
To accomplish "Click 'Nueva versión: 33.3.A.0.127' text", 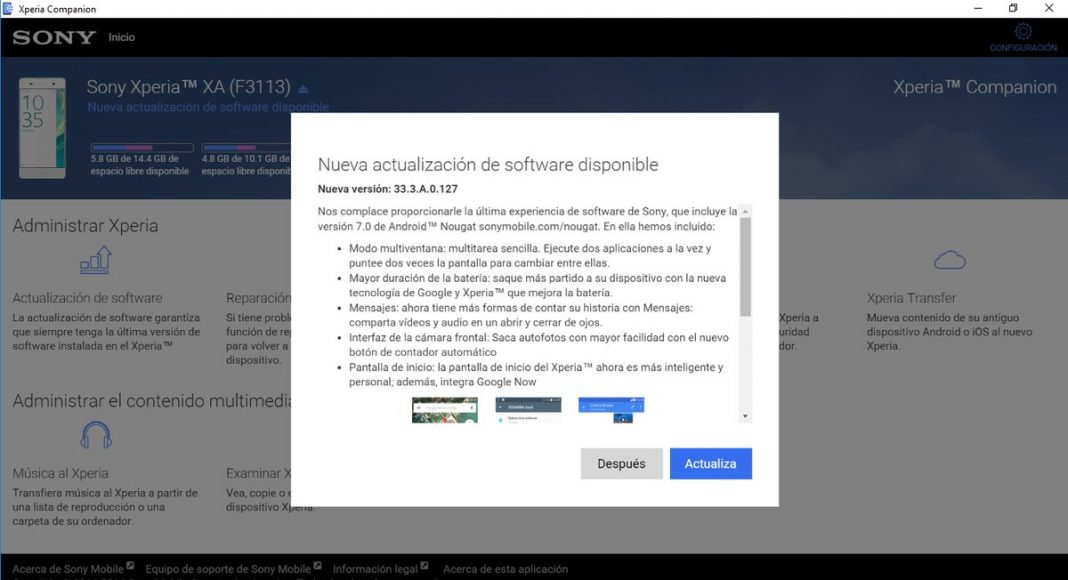I will tap(388, 189).
